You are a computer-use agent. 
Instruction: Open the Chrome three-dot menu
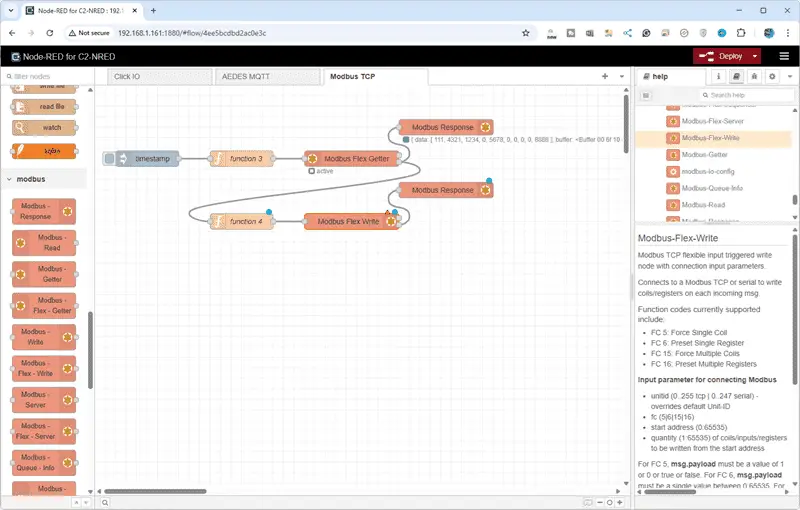(787, 33)
